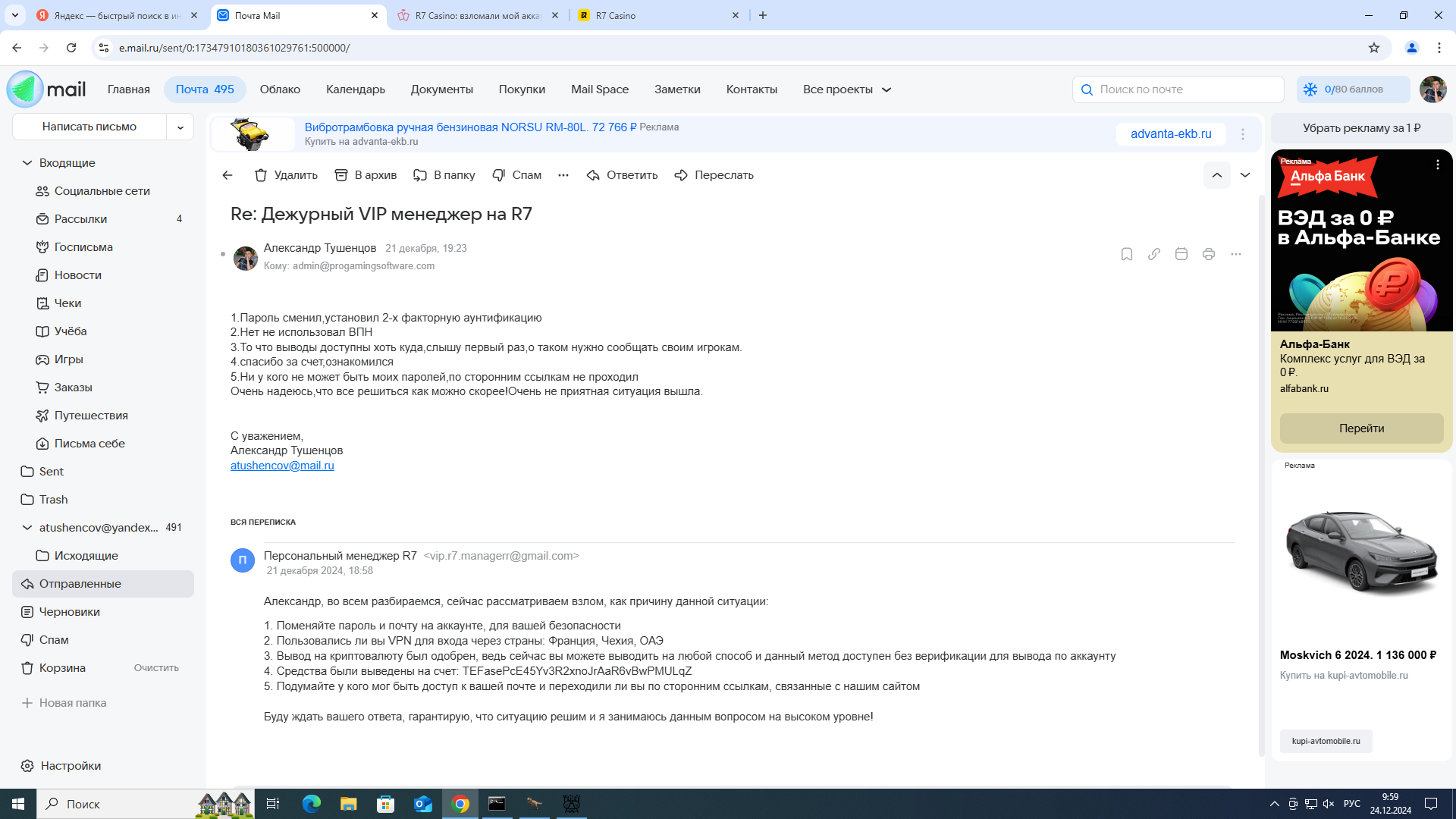This screenshot has width=1456, height=819.
Task: Click Перейти in Альфа-Банк ad
Action: point(1362,428)
